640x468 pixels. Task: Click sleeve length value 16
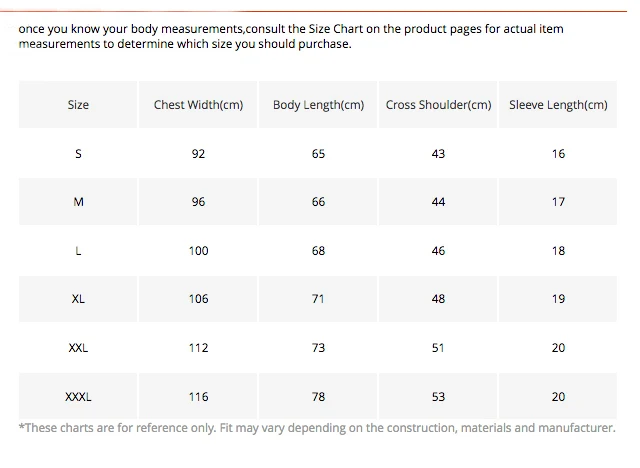pos(558,154)
